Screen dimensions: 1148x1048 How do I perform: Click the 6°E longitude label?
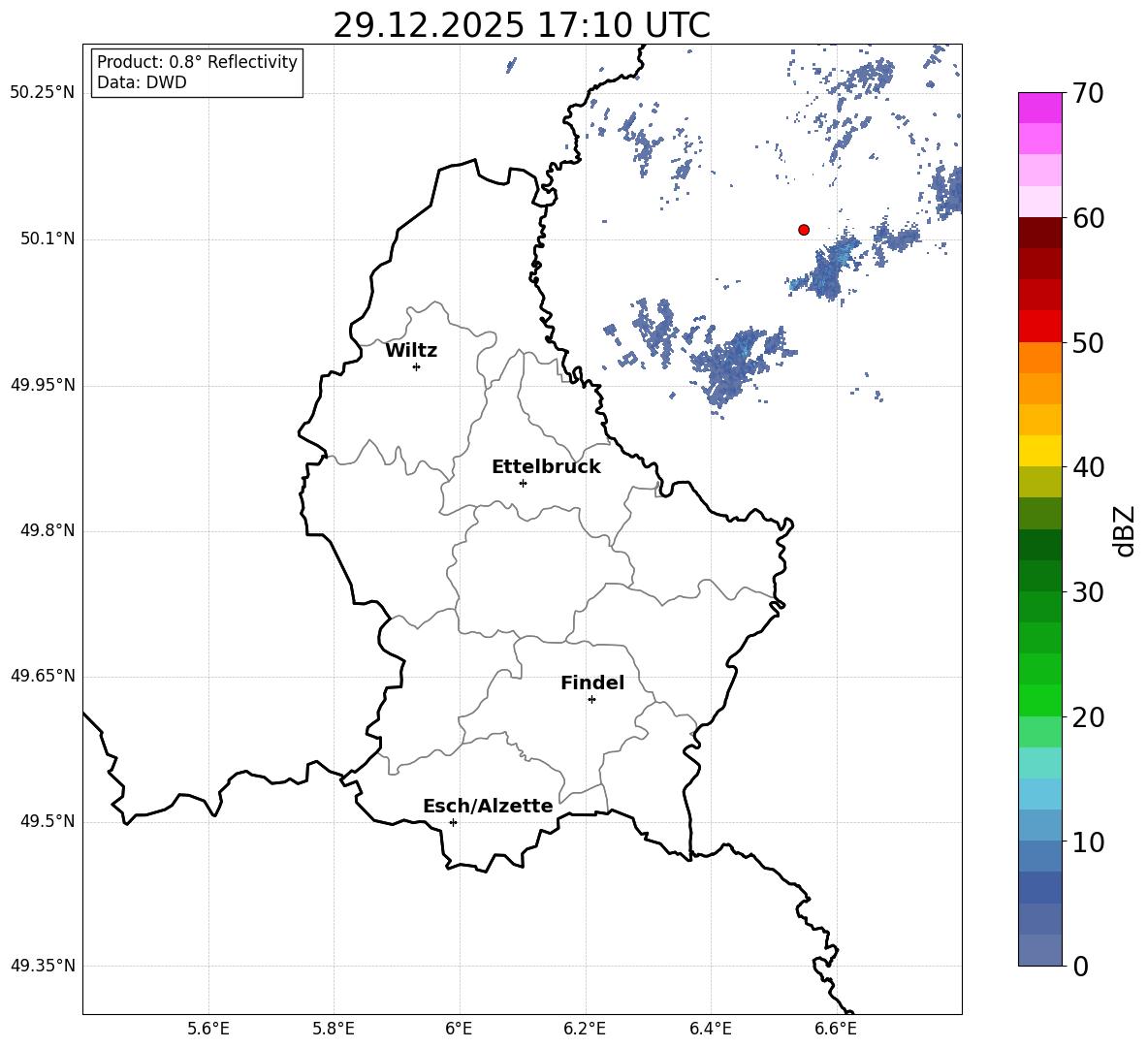(459, 1029)
